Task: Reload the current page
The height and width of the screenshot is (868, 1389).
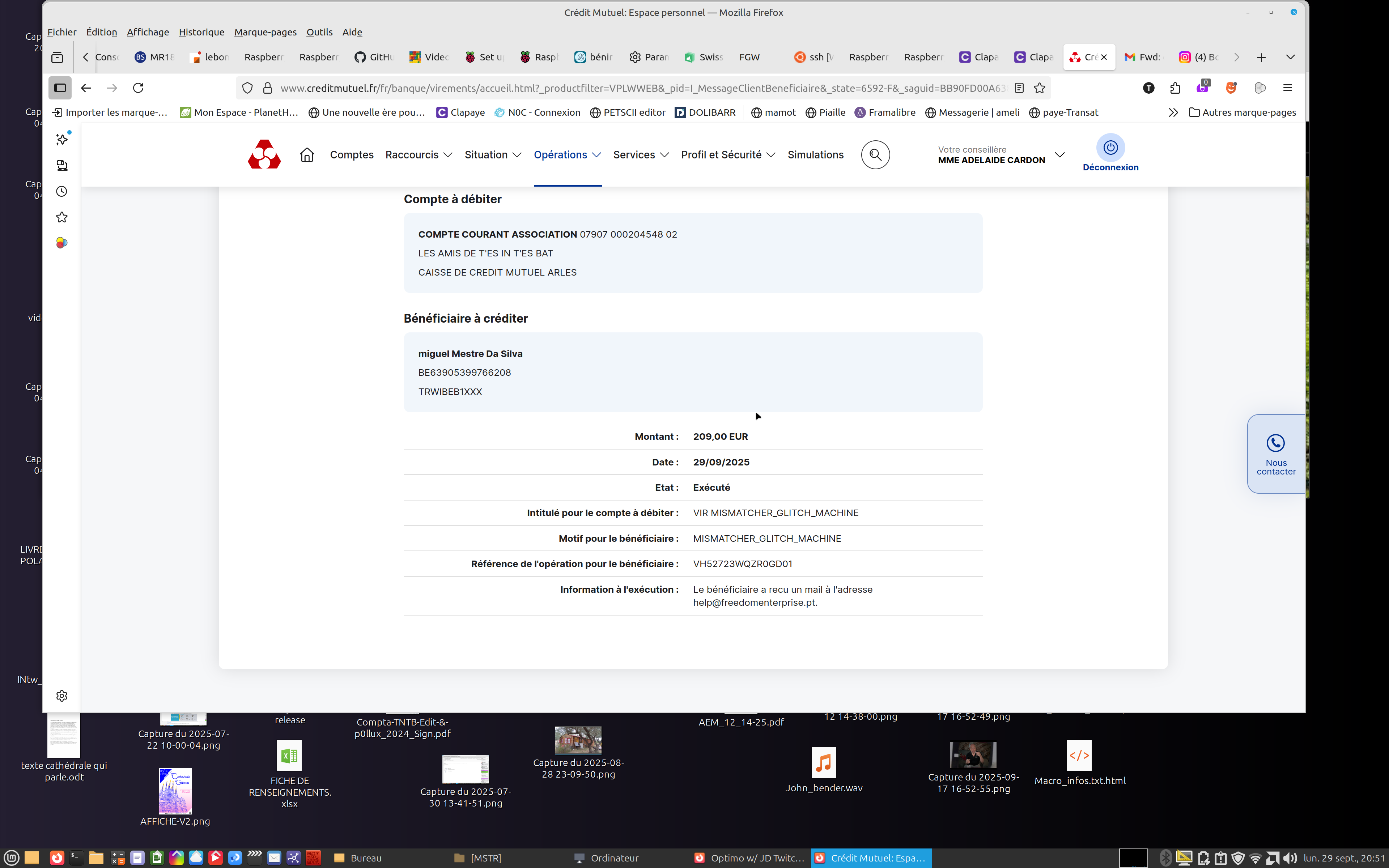Action: 138,88
